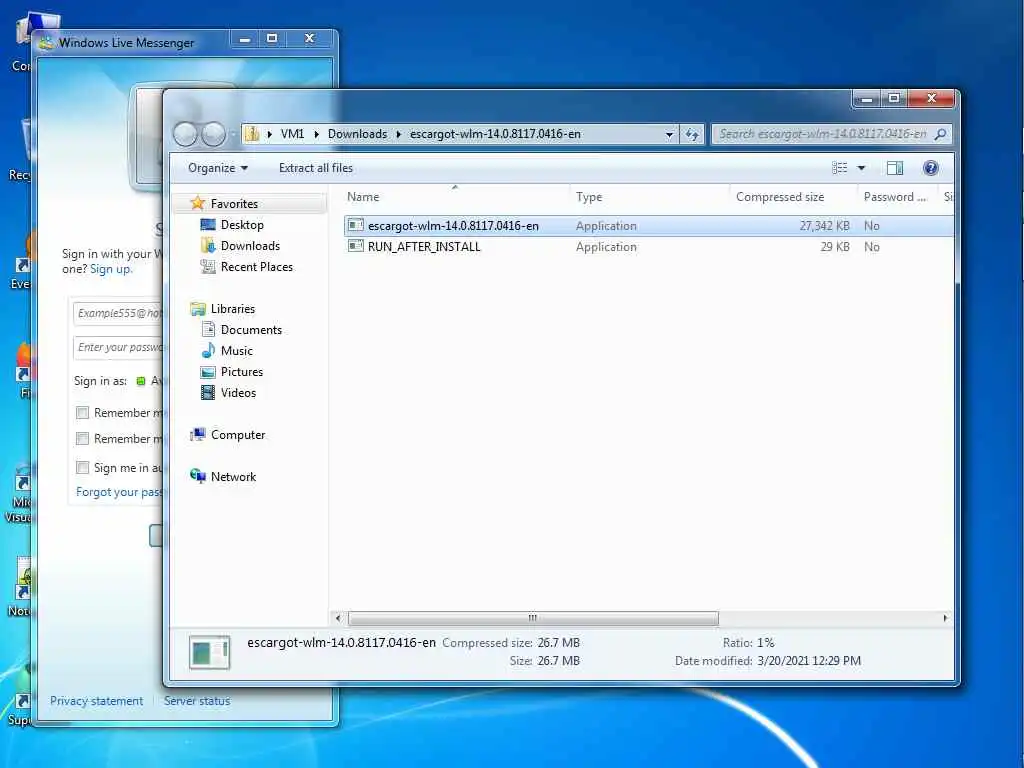The image size is (1024, 768).
Task: Click escargot-wlm-14.0.8117.0416-en breadcrumb segment
Action: (495, 134)
